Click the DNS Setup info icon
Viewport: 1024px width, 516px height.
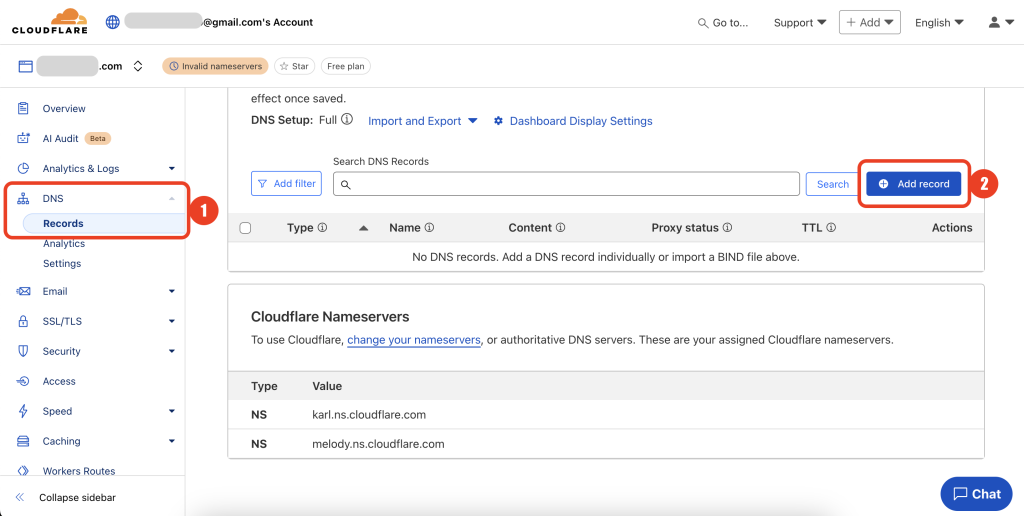tap(347, 120)
